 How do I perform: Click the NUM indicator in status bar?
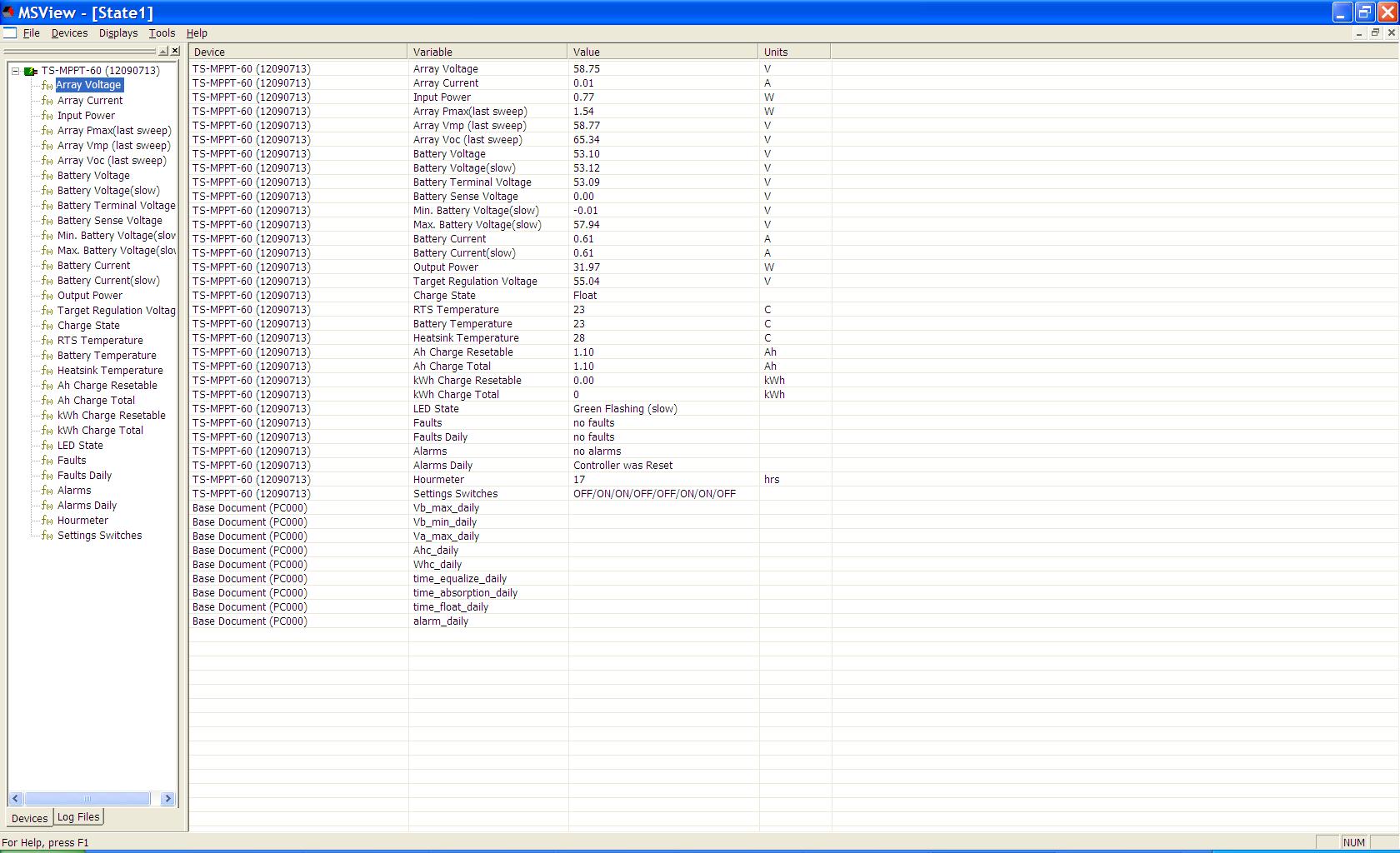point(1354,843)
